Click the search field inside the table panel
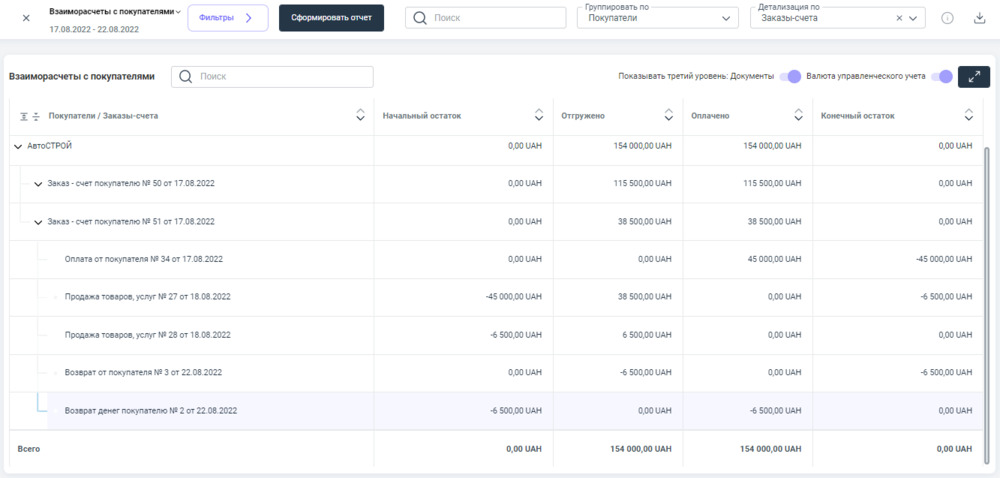Image resolution: width=1000 pixels, height=478 pixels. click(284, 77)
